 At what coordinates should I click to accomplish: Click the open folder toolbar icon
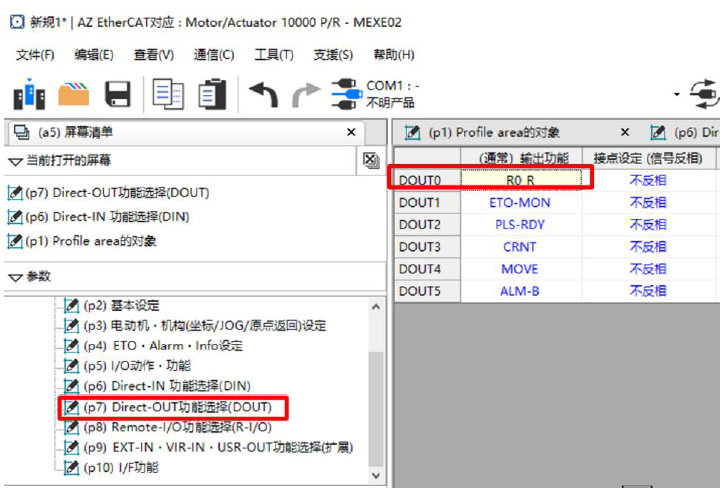(x=74, y=95)
